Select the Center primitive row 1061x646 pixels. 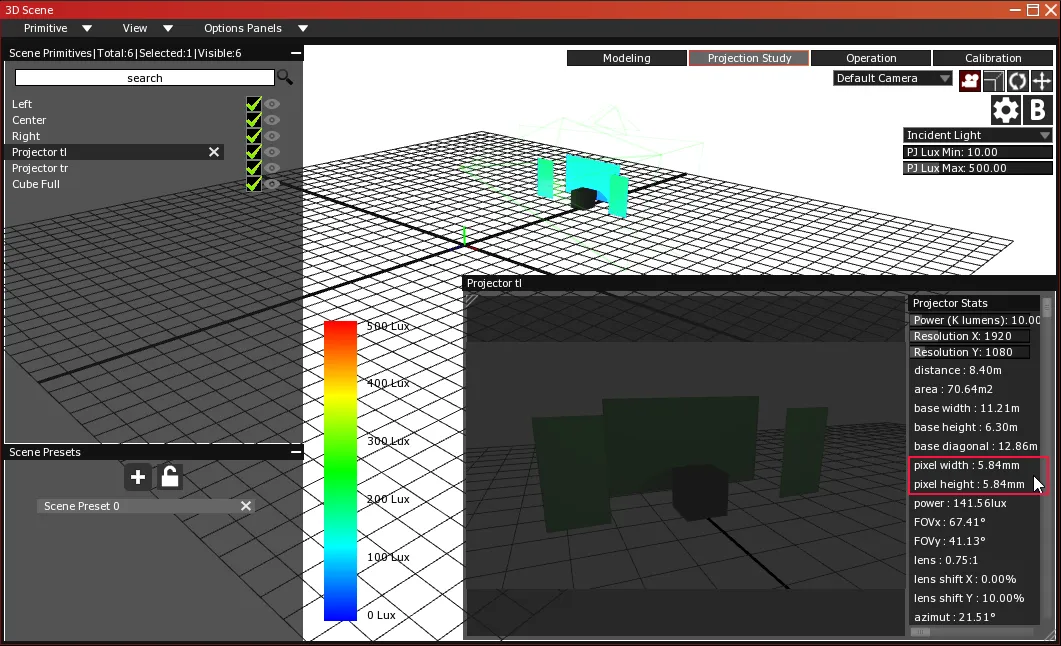click(114, 120)
